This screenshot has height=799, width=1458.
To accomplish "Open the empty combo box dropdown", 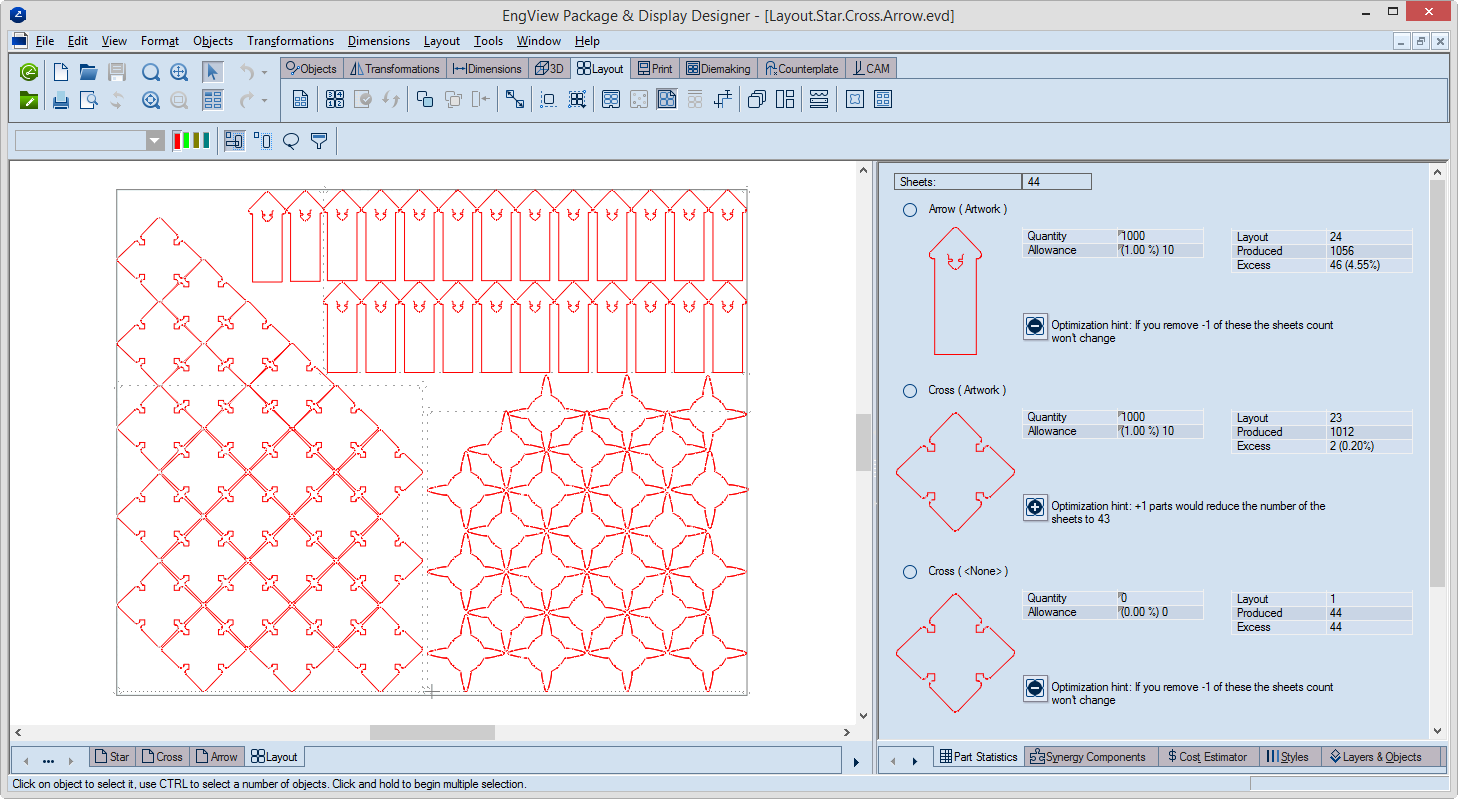I will pos(155,141).
